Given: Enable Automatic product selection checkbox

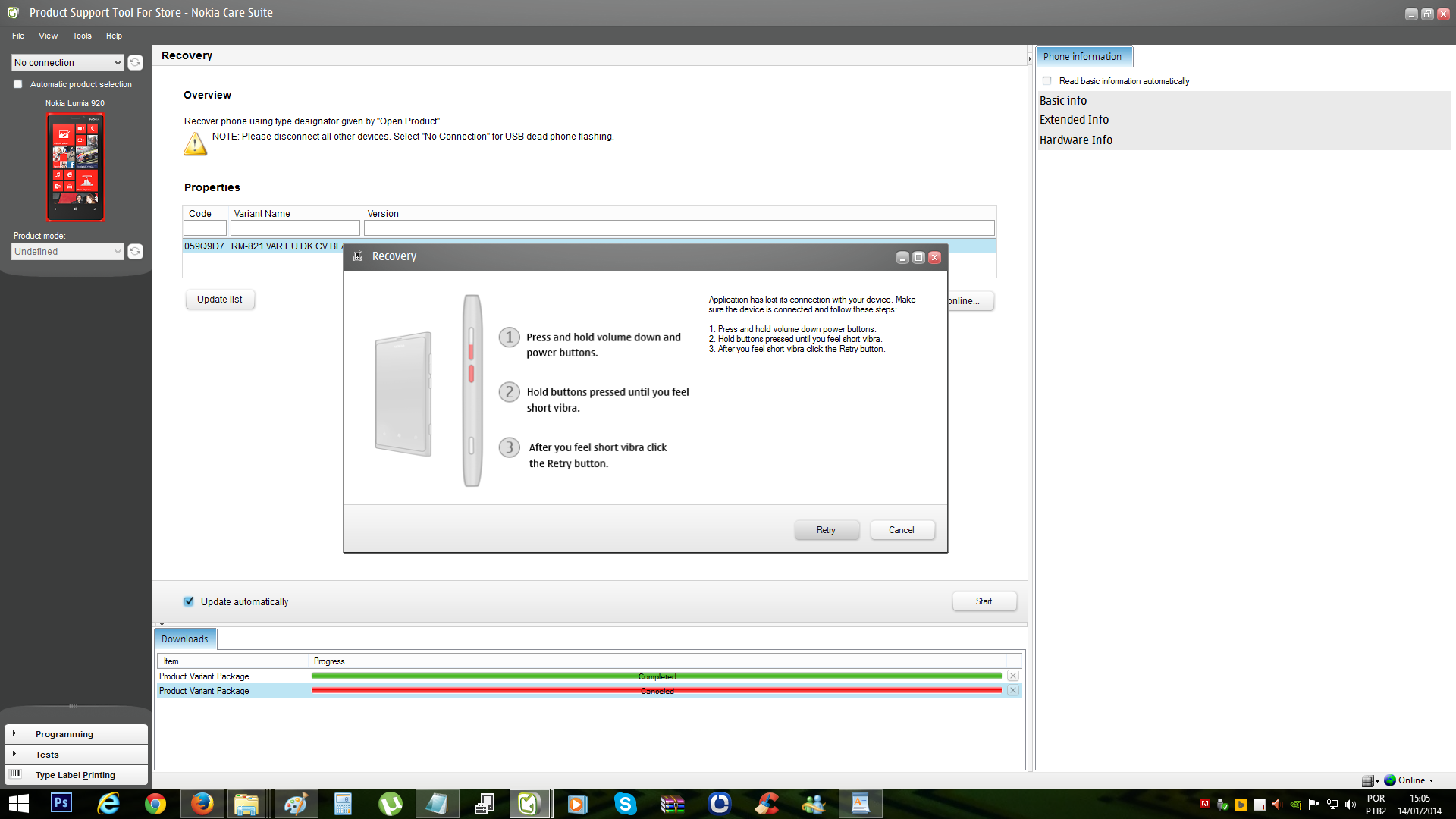Looking at the screenshot, I should pyautogui.click(x=18, y=84).
